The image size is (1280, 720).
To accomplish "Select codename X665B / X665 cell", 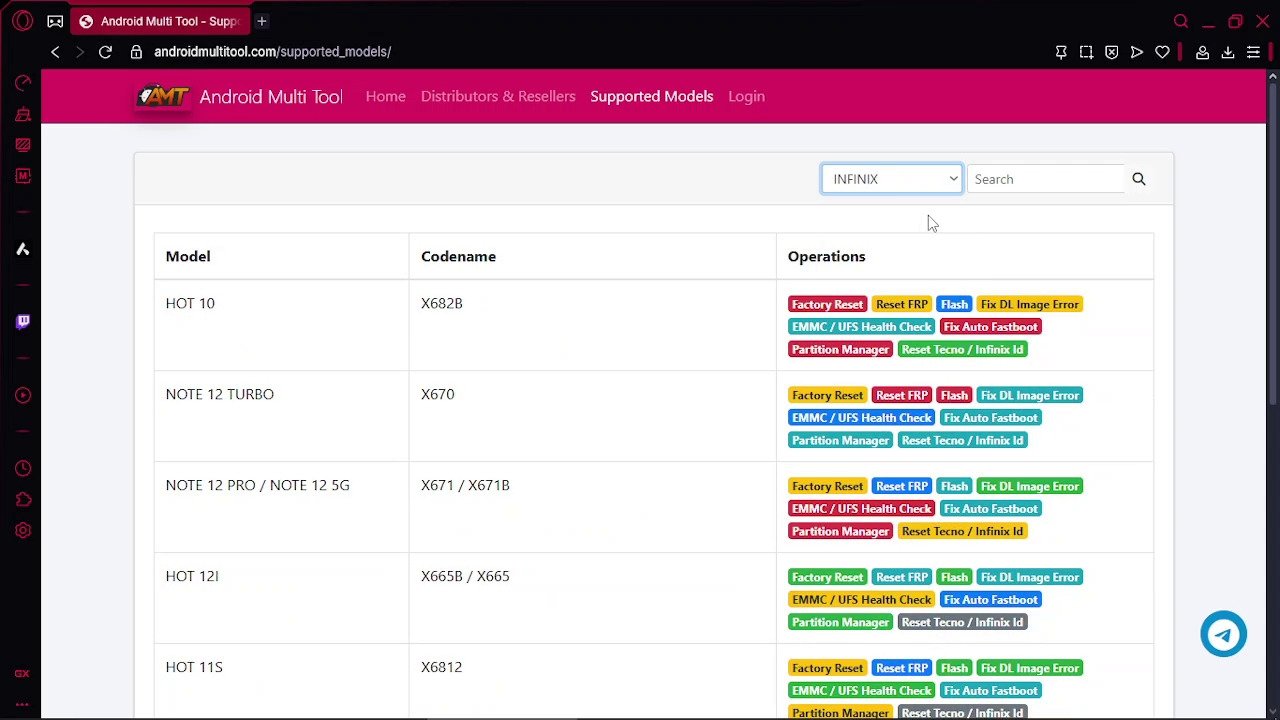I will pyautogui.click(x=592, y=598).
